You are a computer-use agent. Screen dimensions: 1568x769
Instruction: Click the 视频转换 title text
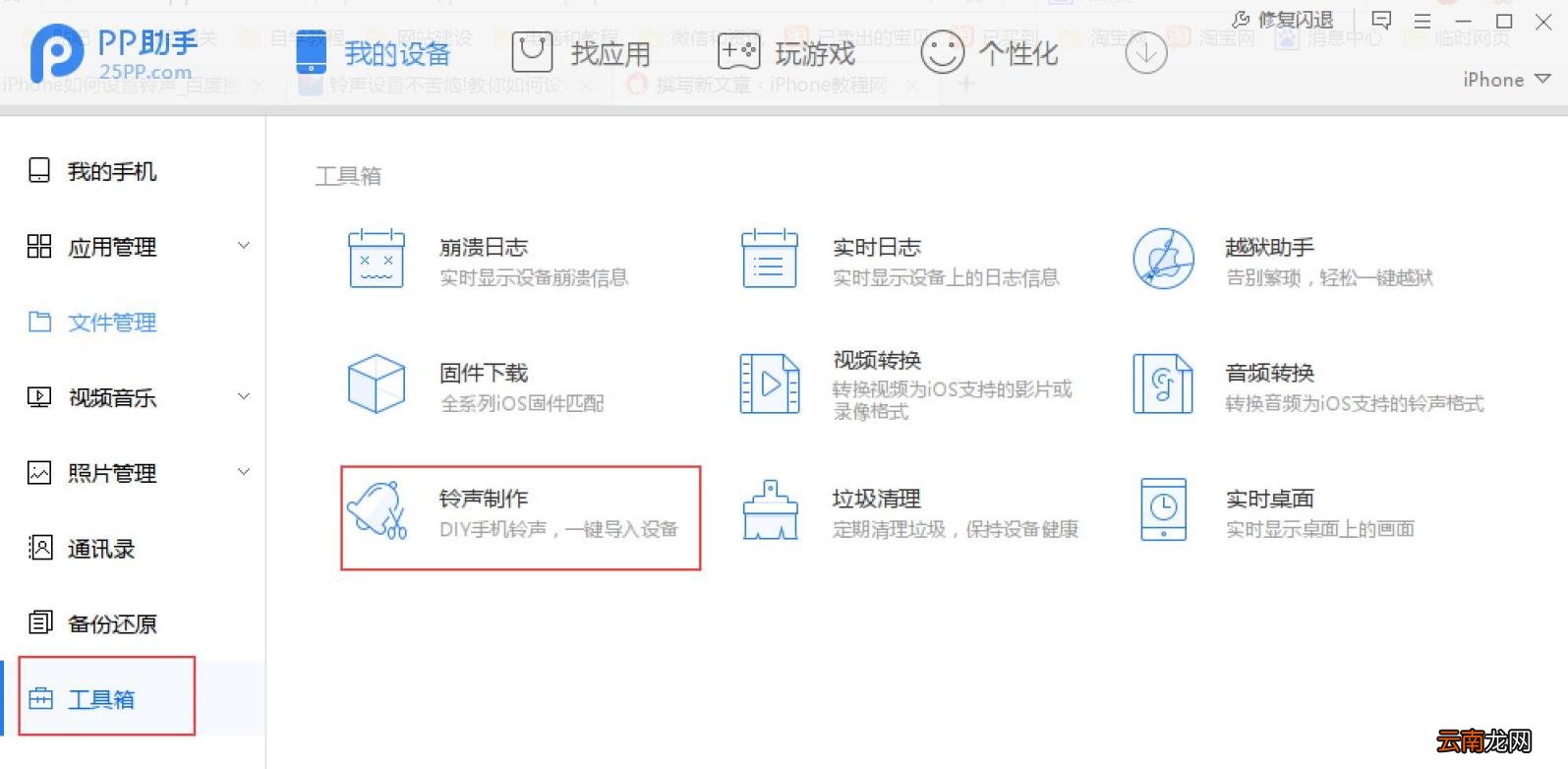[x=877, y=360]
